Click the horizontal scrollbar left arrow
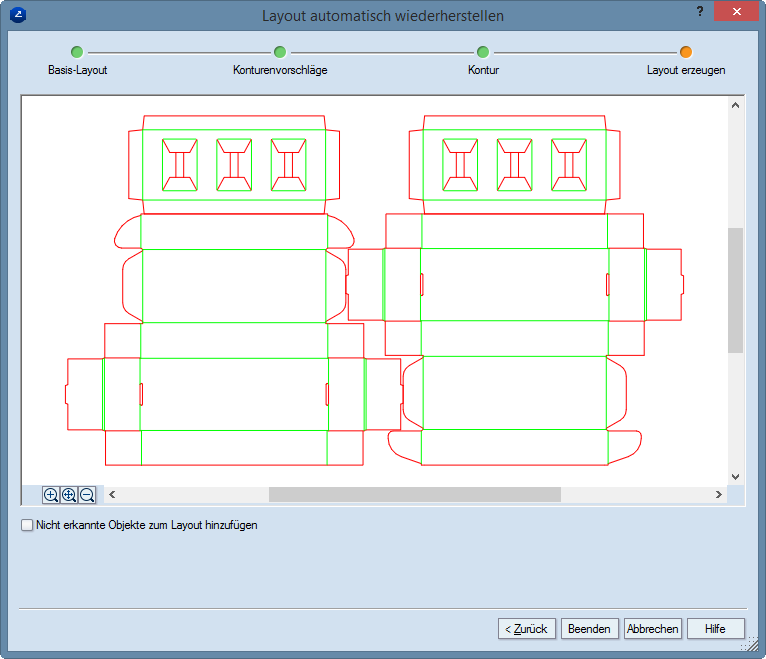Screen dimensions: 766x659 point(112,494)
